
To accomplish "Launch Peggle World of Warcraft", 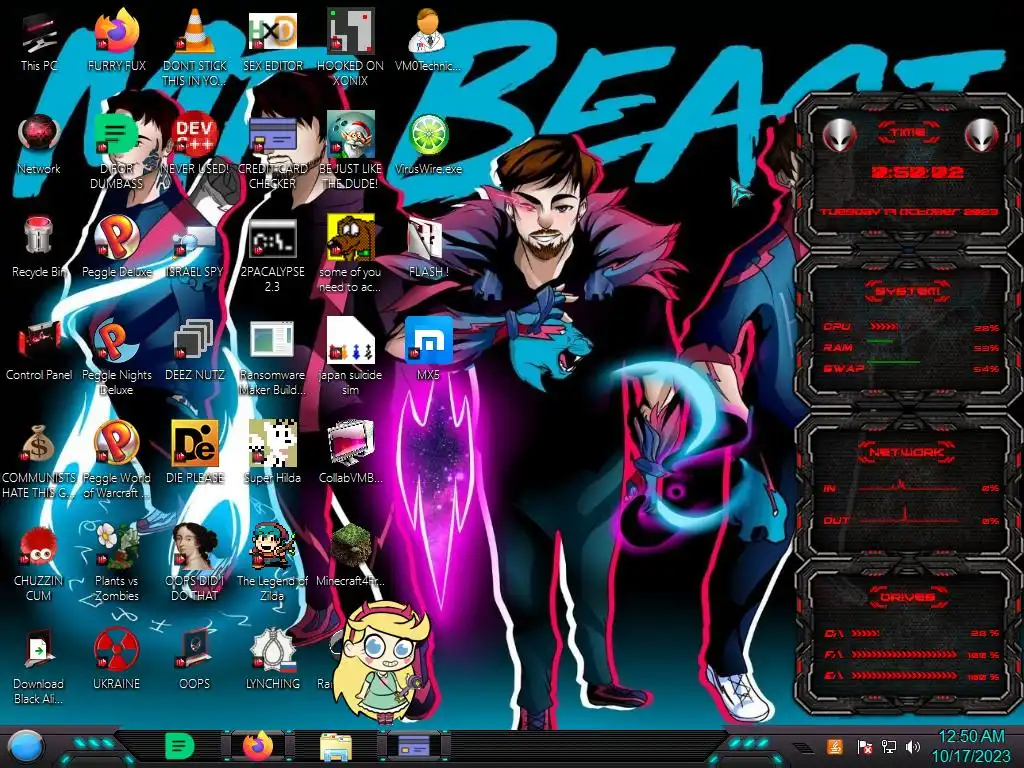I will tap(116, 460).
